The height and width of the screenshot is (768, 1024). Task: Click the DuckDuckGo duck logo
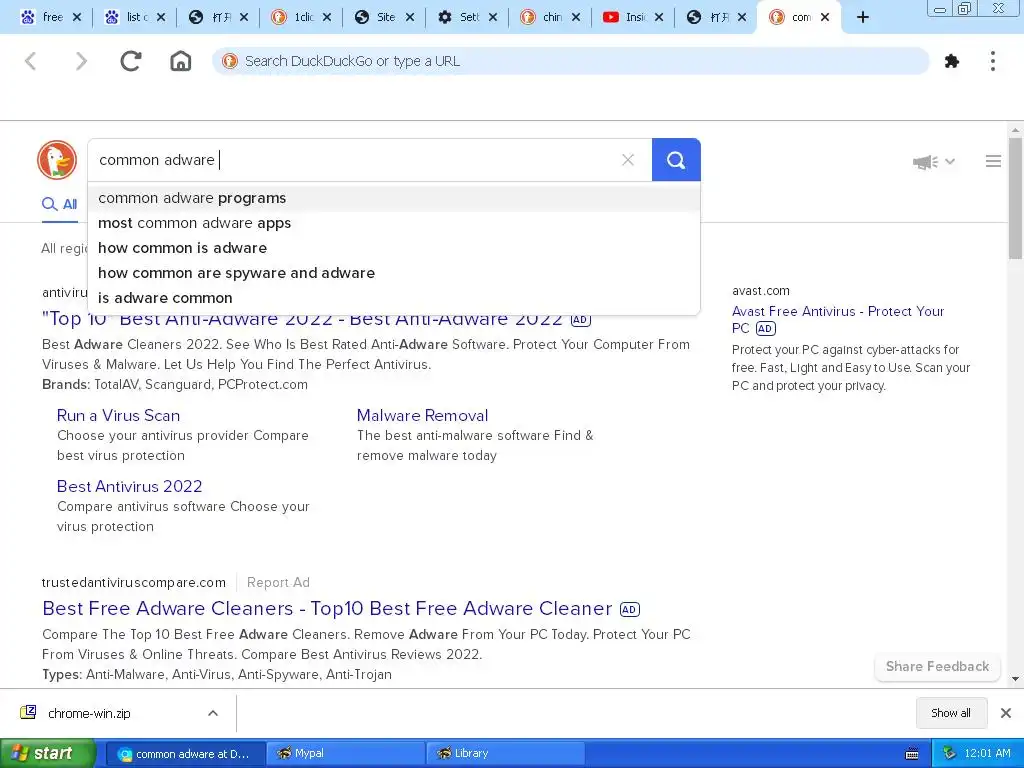(x=57, y=160)
